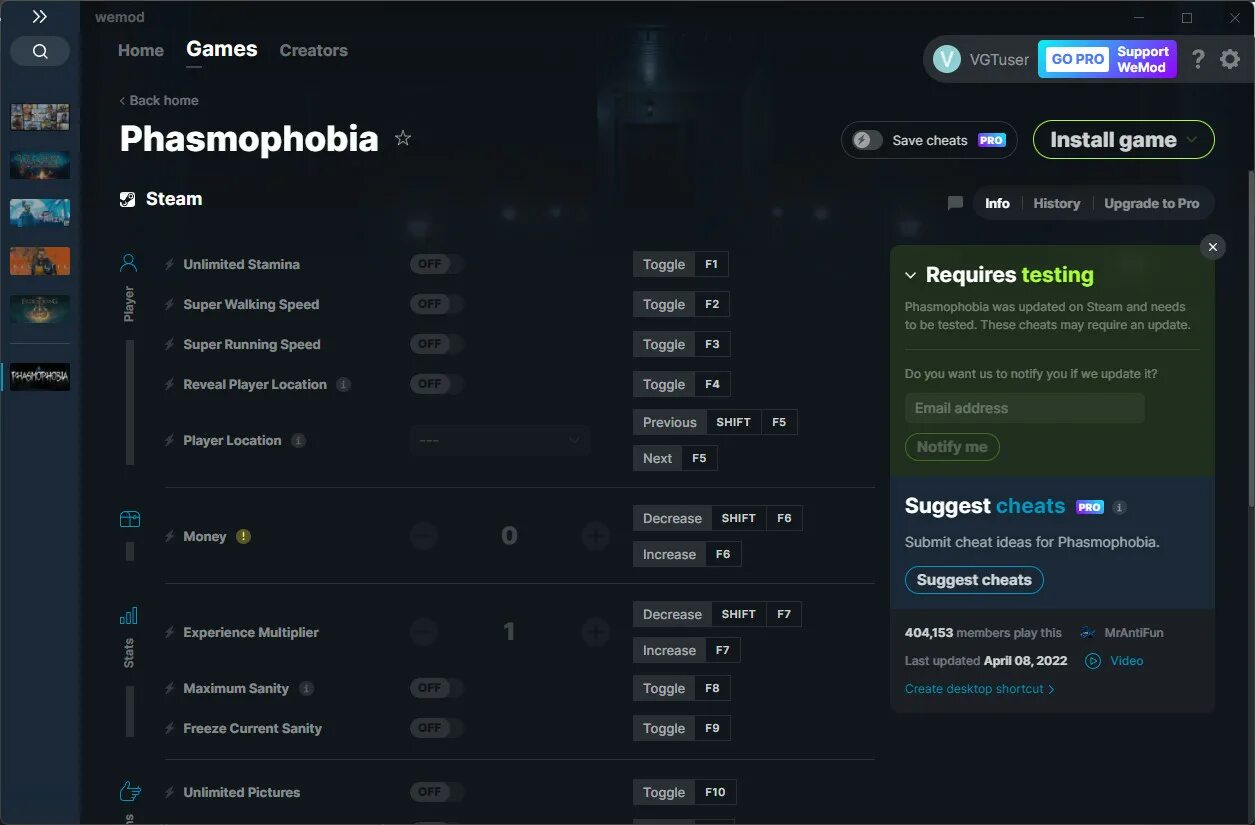Toggle Freeze Current Sanity switch
This screenshot has height=825, width=1255.
pyautogui.click(x=437, y=728)
